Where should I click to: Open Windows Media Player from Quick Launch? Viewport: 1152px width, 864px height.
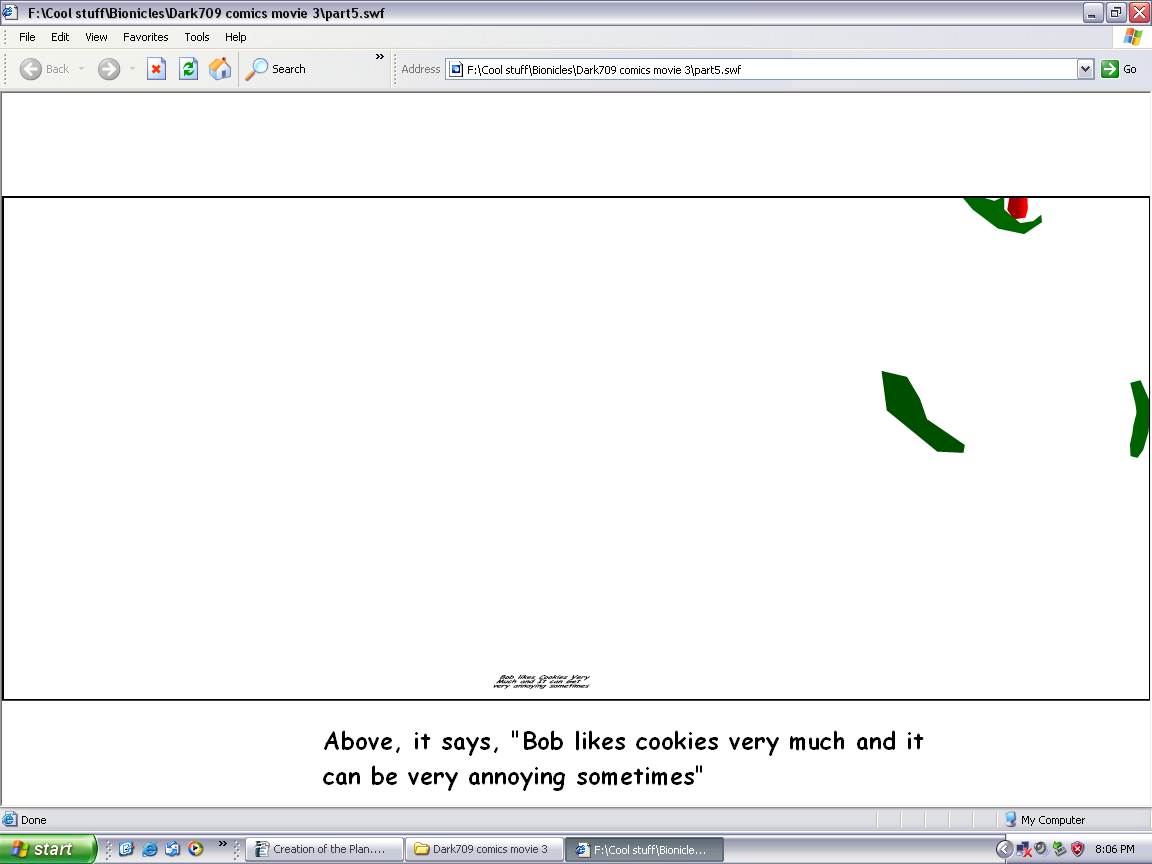[195, 849]
